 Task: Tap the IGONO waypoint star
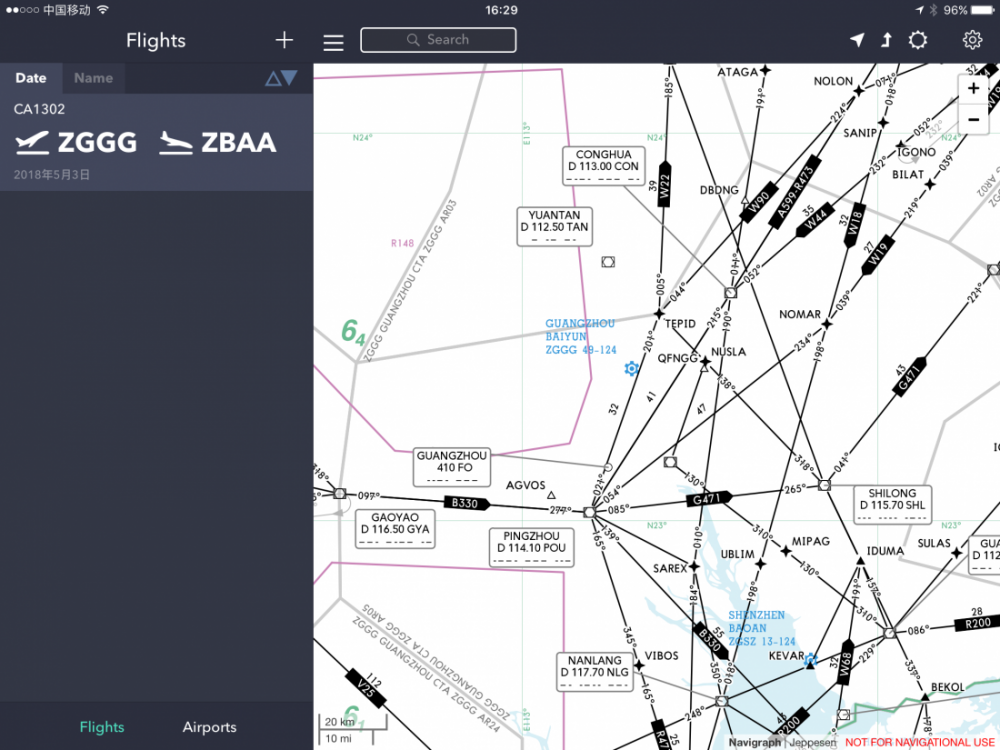click(x=901, y=145)
